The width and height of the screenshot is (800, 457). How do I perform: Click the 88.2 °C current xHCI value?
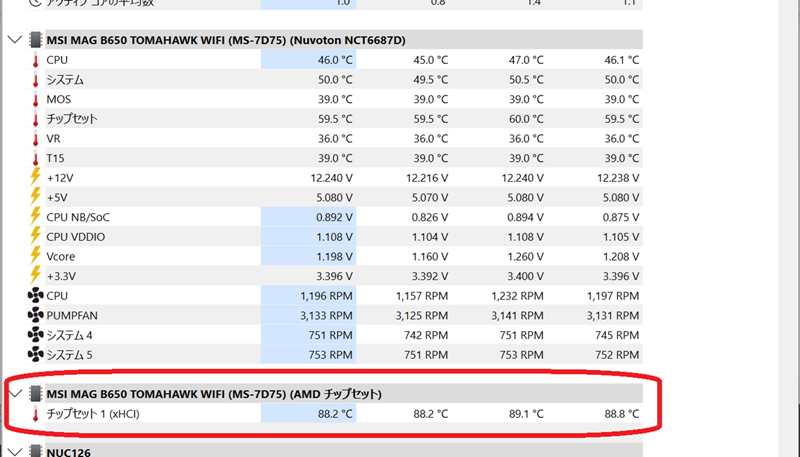pos(335,414)
